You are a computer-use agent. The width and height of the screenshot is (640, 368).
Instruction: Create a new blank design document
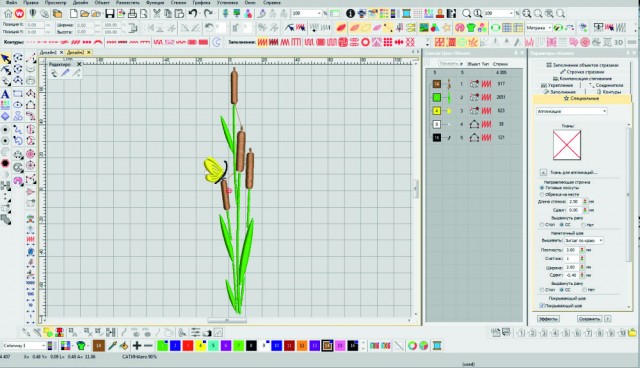[x=73, y=13]
